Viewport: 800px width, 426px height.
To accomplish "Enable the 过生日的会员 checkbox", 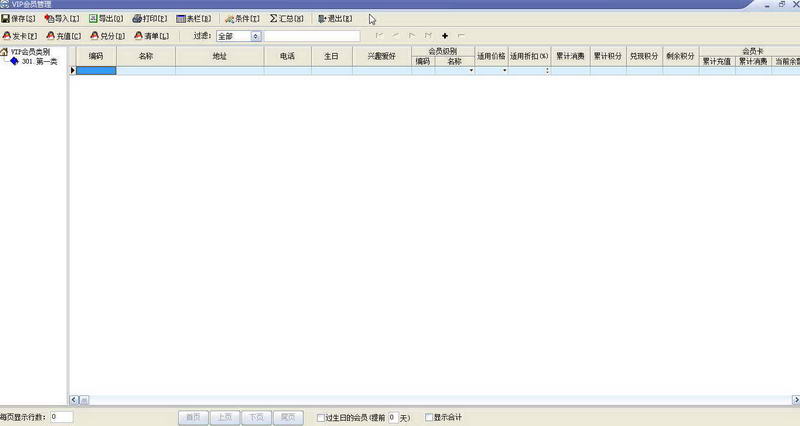I will pyautogui.click(x=320, y=417).
